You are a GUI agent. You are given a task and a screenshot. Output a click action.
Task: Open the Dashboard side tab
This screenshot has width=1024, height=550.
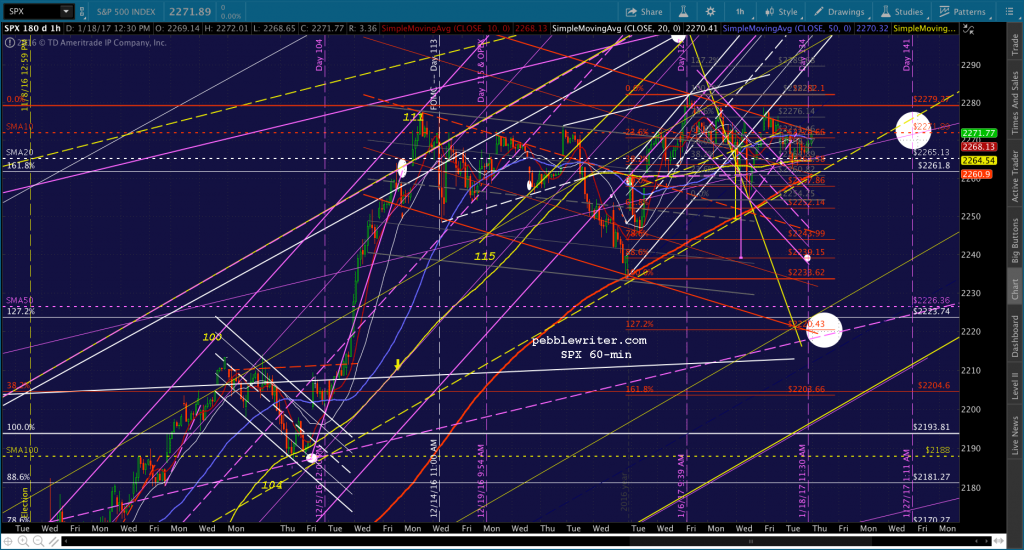pyautogui.click(x=1015, y=336)
